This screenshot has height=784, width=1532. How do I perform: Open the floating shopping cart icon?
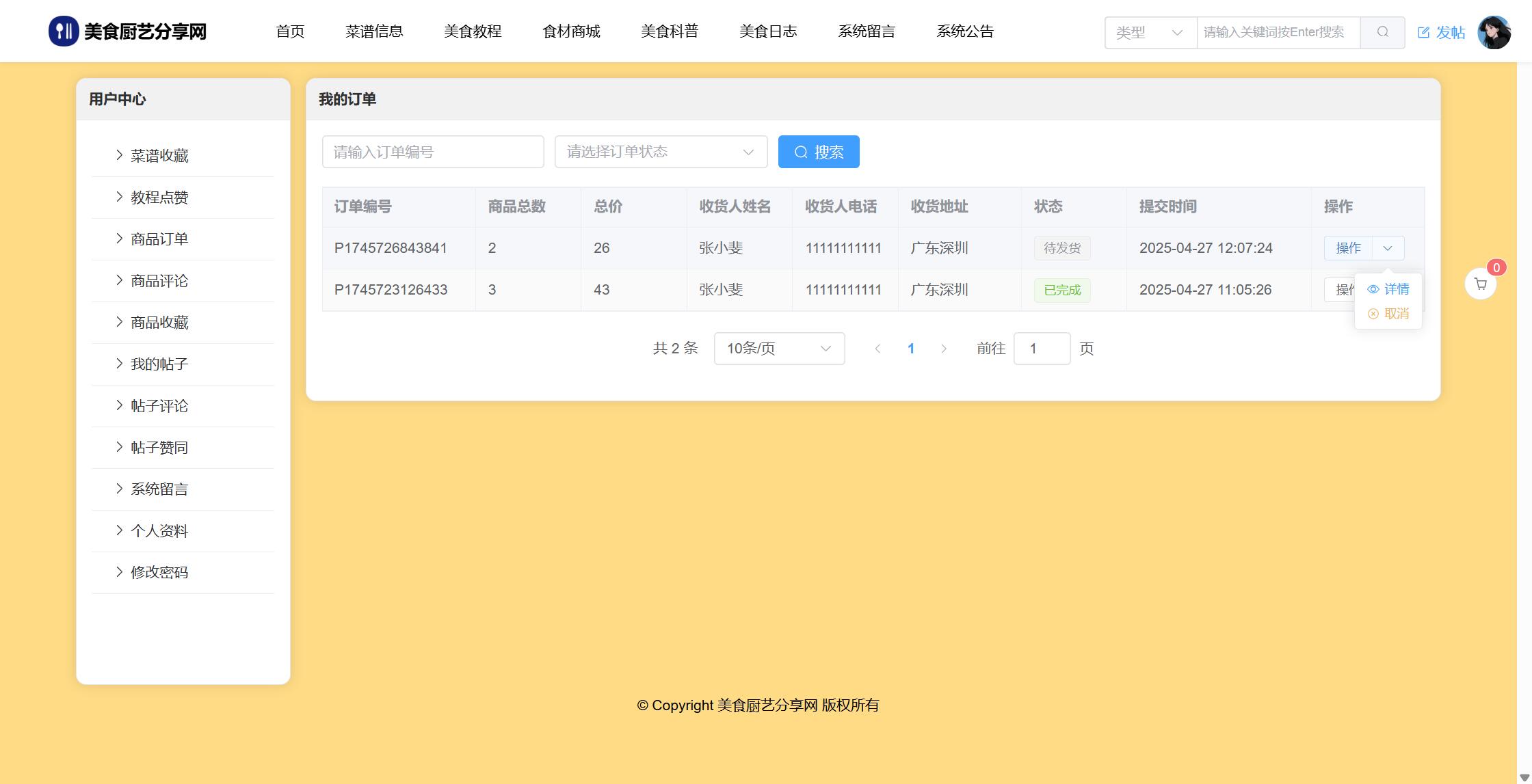click(1481, 284)
